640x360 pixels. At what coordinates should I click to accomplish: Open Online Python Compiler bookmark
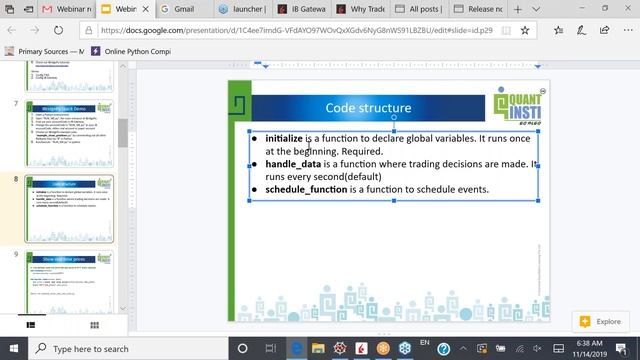(x=131, y=51)
